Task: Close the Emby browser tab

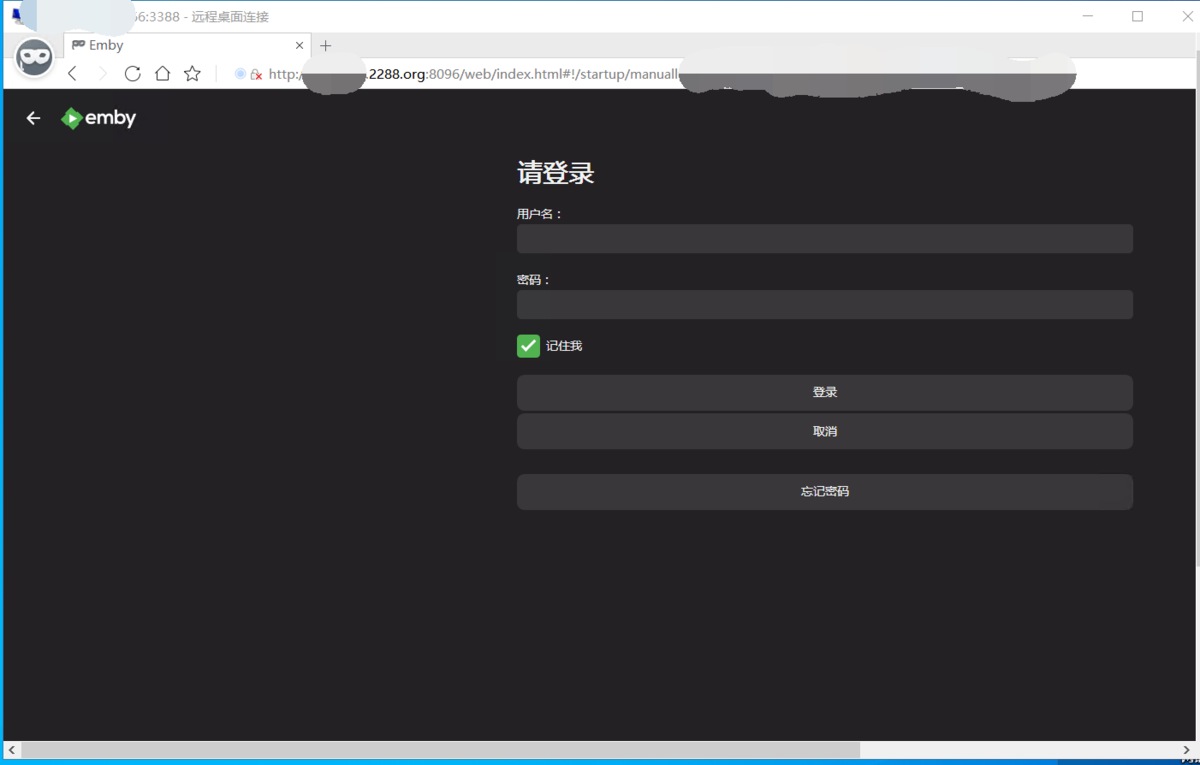Action: [x=299, y=46]
